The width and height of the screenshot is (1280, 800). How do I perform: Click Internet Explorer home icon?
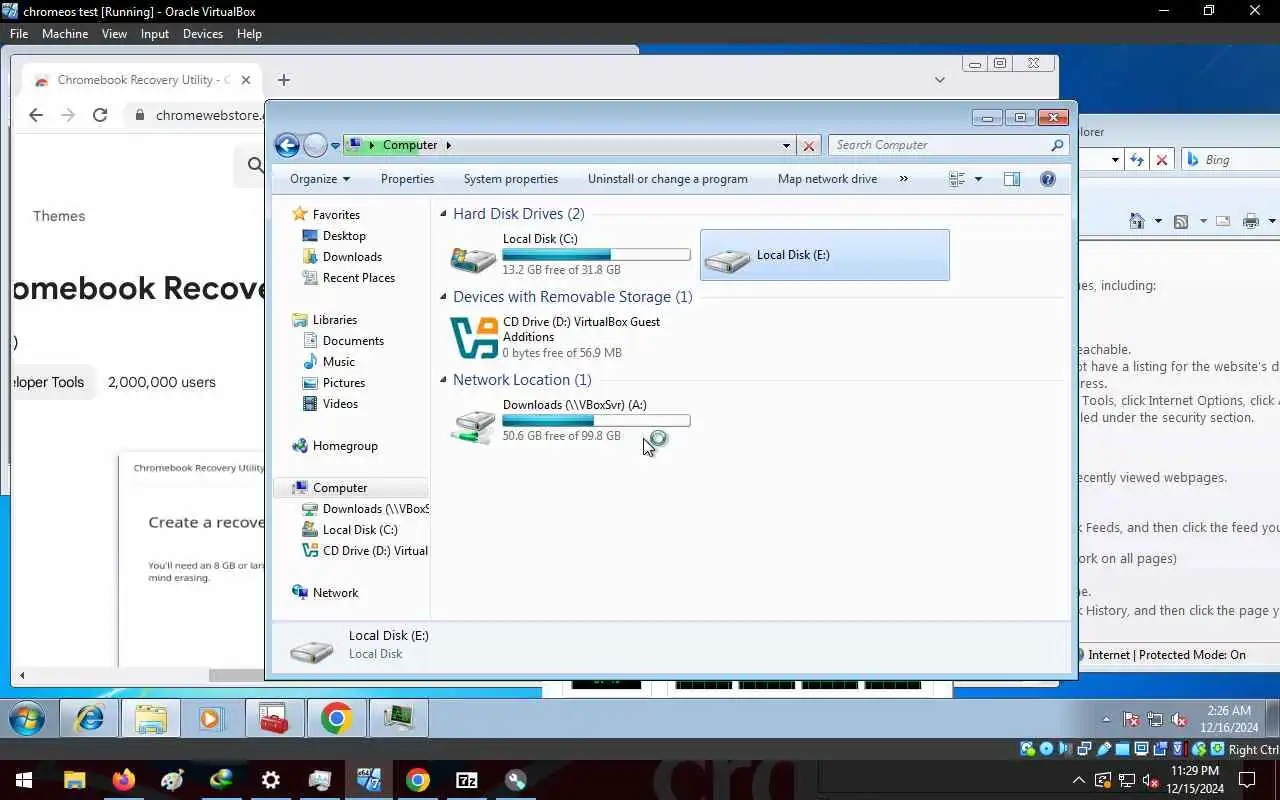(x=1137, y=221)
